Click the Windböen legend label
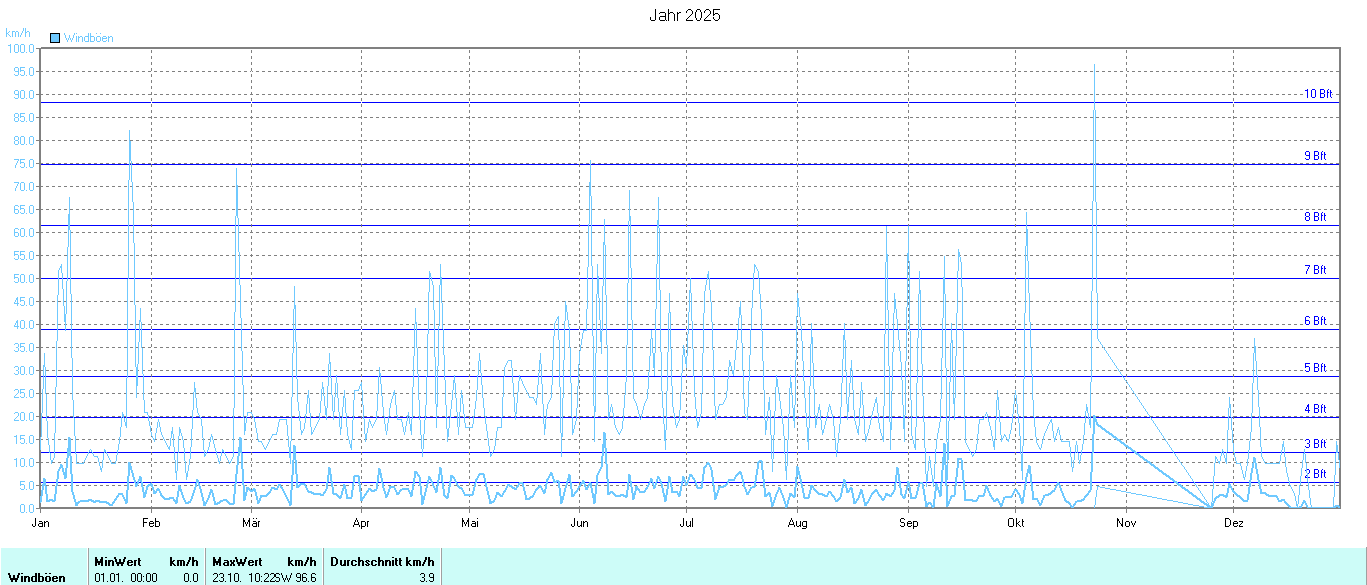This screenshot has width=1367, height=585. coord(88,38)
